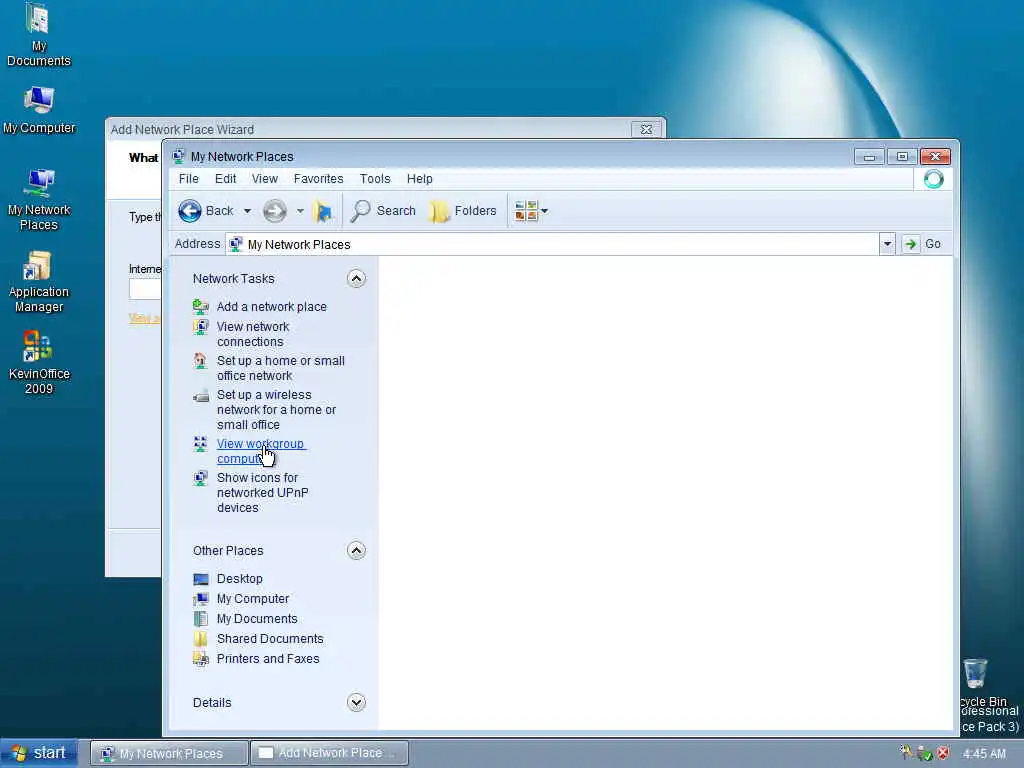
Task: Click the UPnP devices icon
Action: coord(201,478)
